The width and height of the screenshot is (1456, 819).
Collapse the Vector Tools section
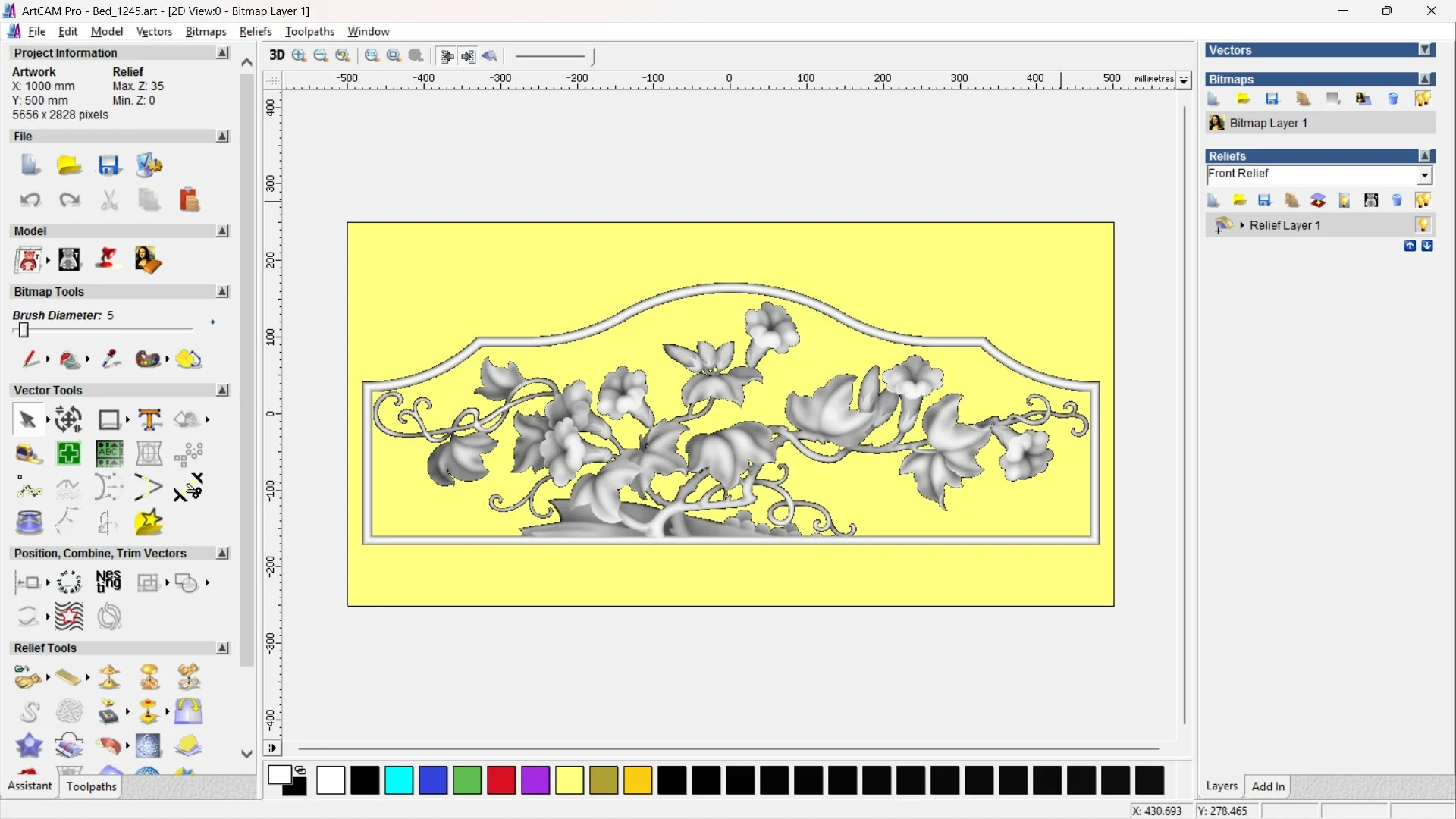coord(222,390)
